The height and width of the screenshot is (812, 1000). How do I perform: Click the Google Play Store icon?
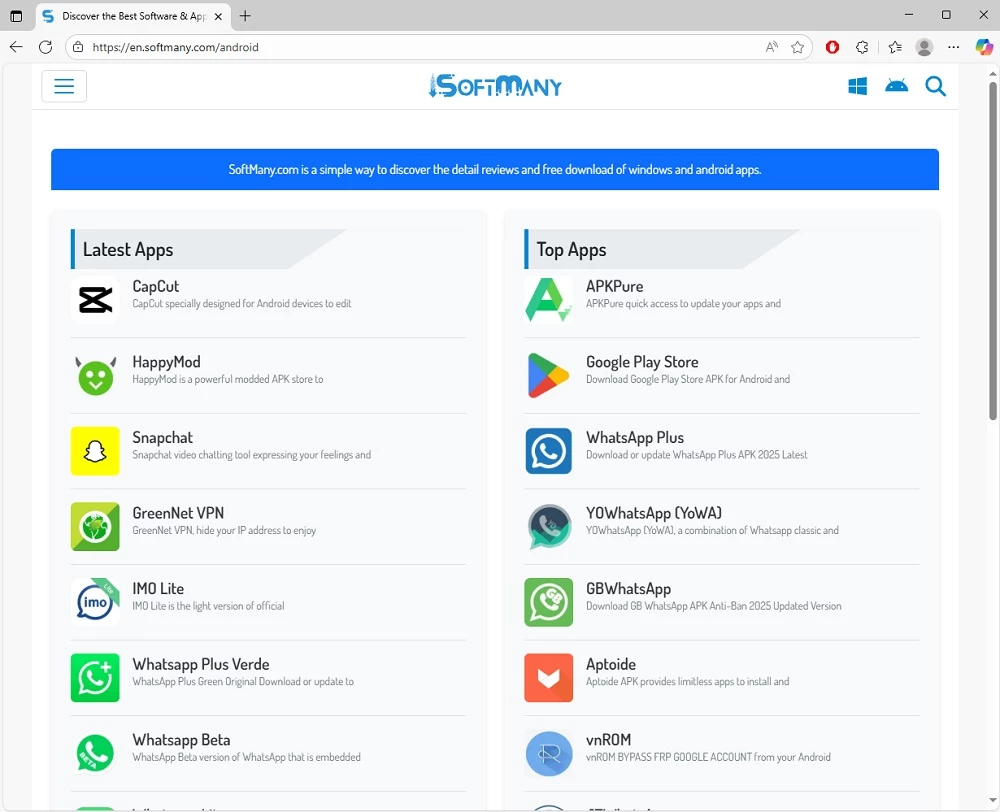tap(549, 375)
